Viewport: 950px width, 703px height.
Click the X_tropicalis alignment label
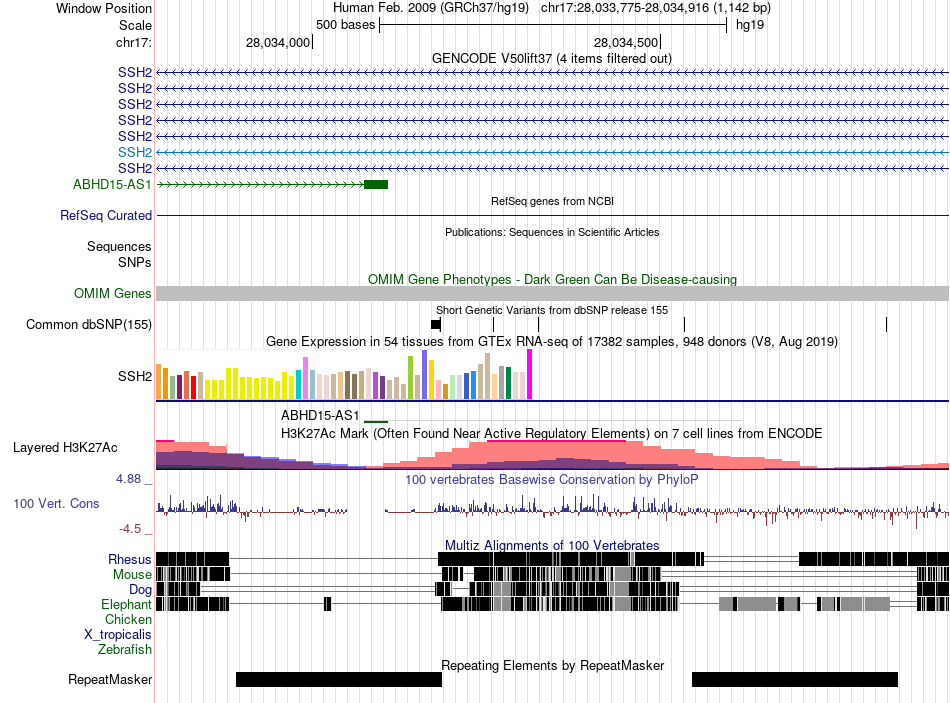tap(118, 635)
